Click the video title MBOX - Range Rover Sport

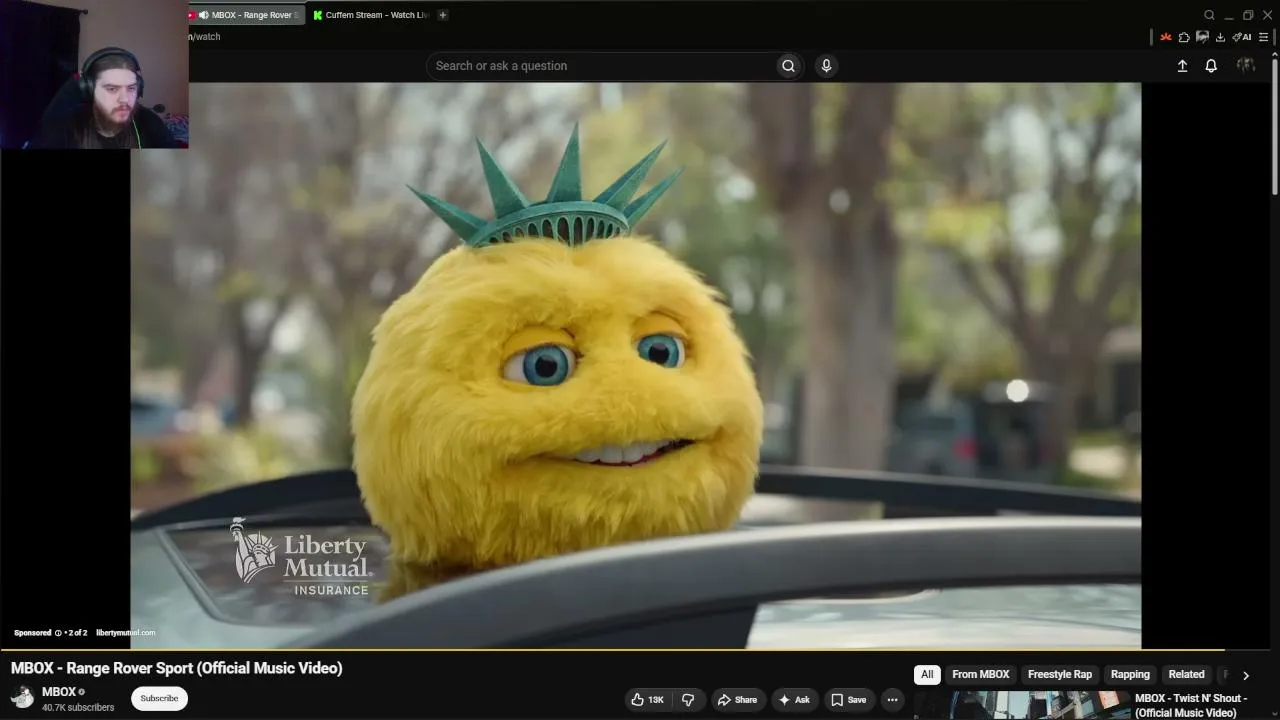coord(177,668)
